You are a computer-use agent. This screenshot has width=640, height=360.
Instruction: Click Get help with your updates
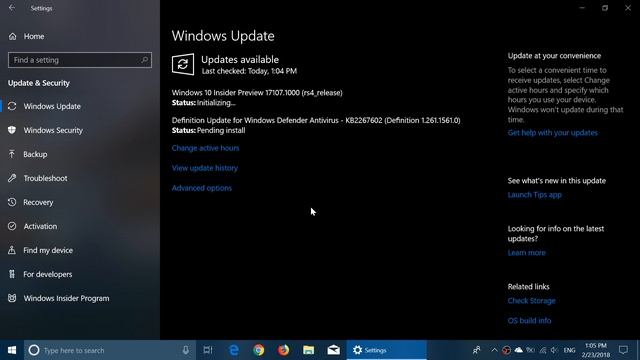[552, 133]
